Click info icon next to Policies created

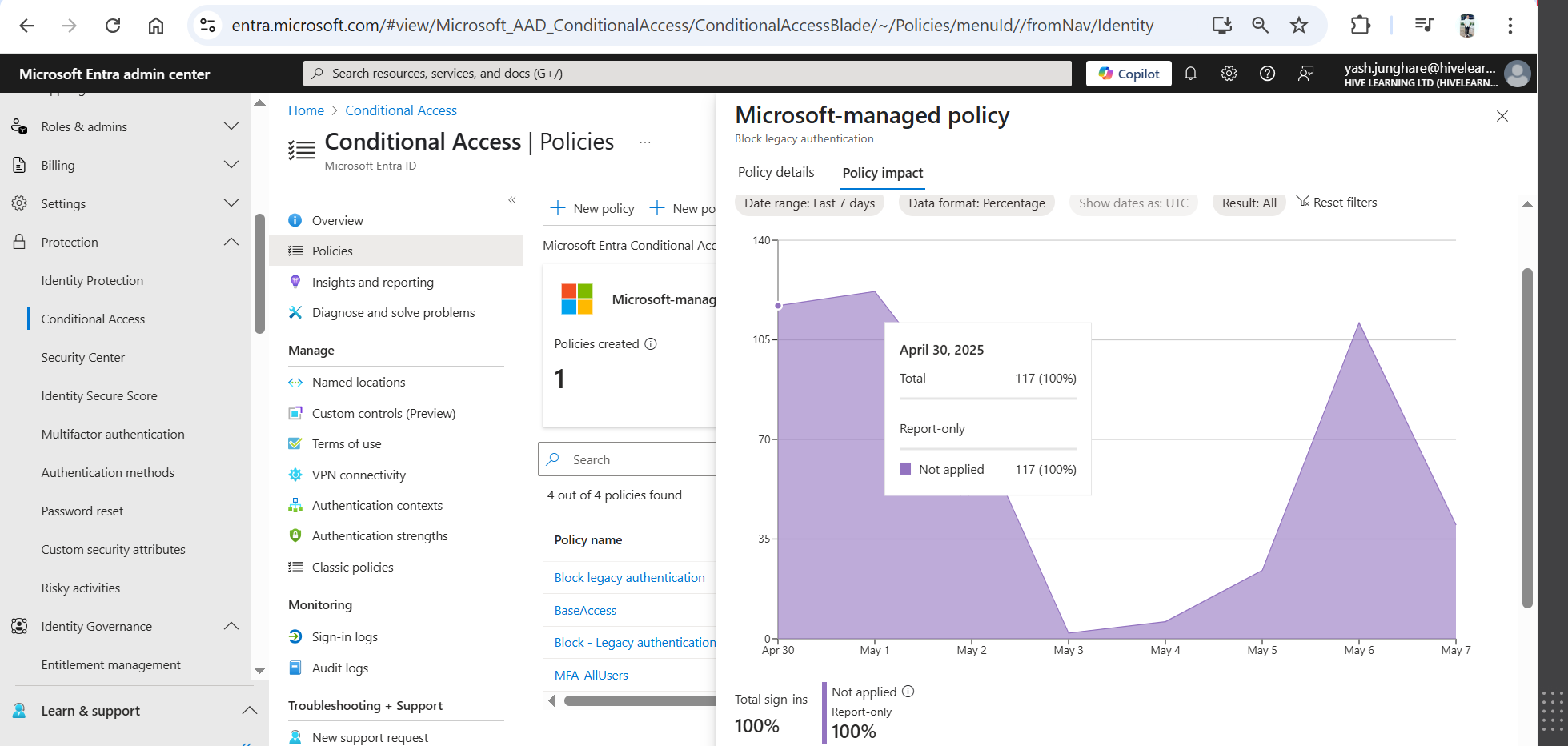pos(651,344)
